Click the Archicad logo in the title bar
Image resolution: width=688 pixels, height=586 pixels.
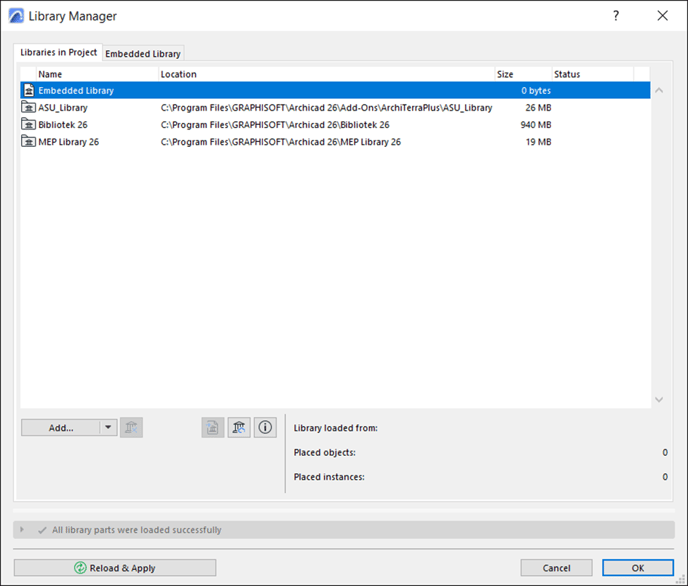[x=16, y=16]
